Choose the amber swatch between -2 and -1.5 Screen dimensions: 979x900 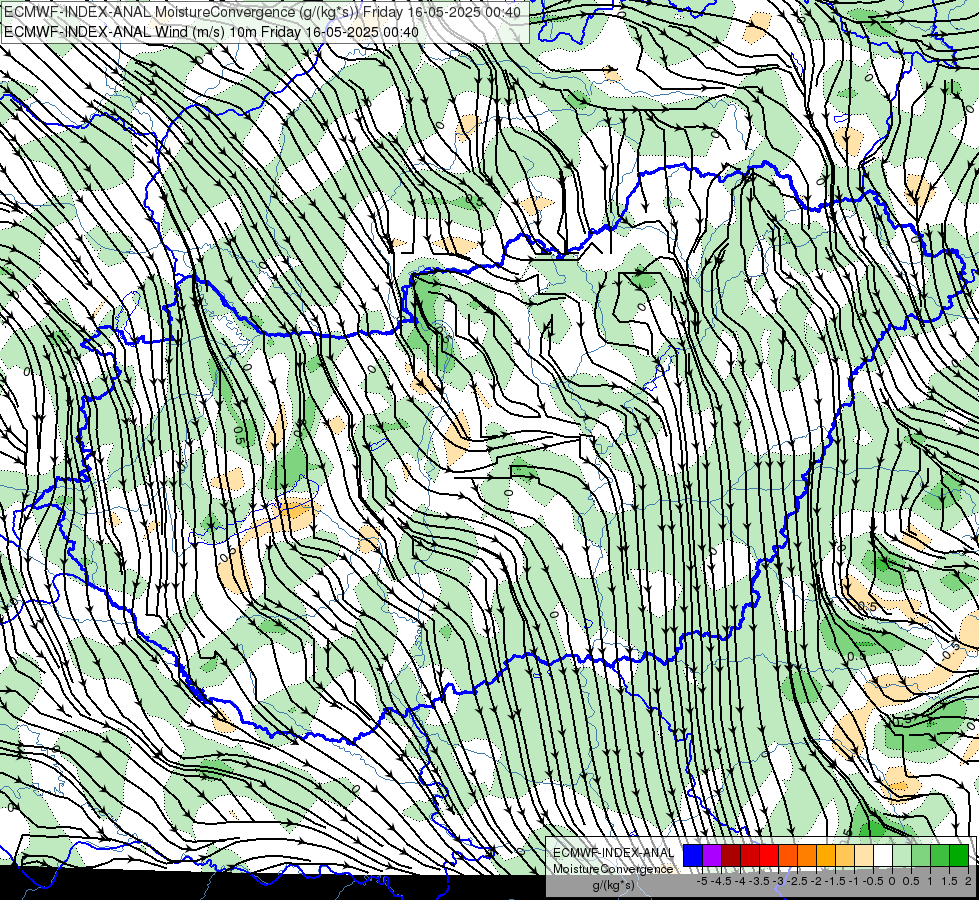pyautogui.click(x=826, y=855)
